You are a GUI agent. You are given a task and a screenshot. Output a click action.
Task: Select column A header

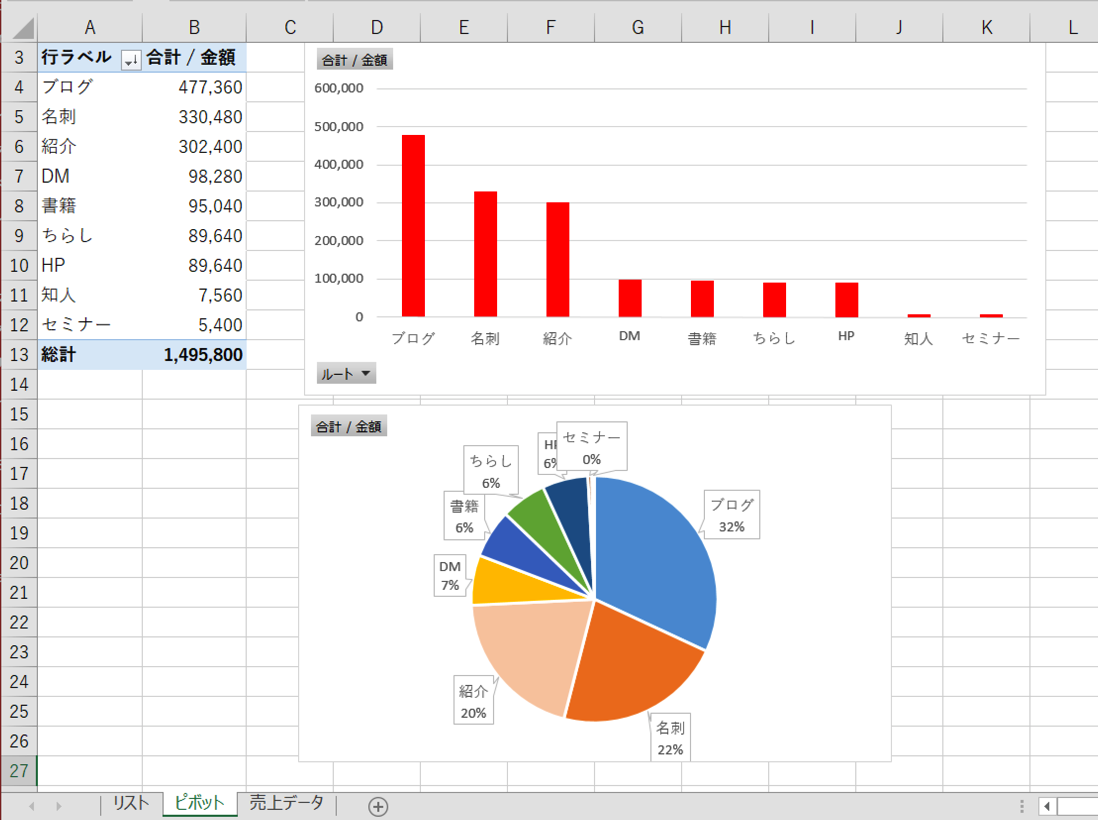click(x=90, y=27)
